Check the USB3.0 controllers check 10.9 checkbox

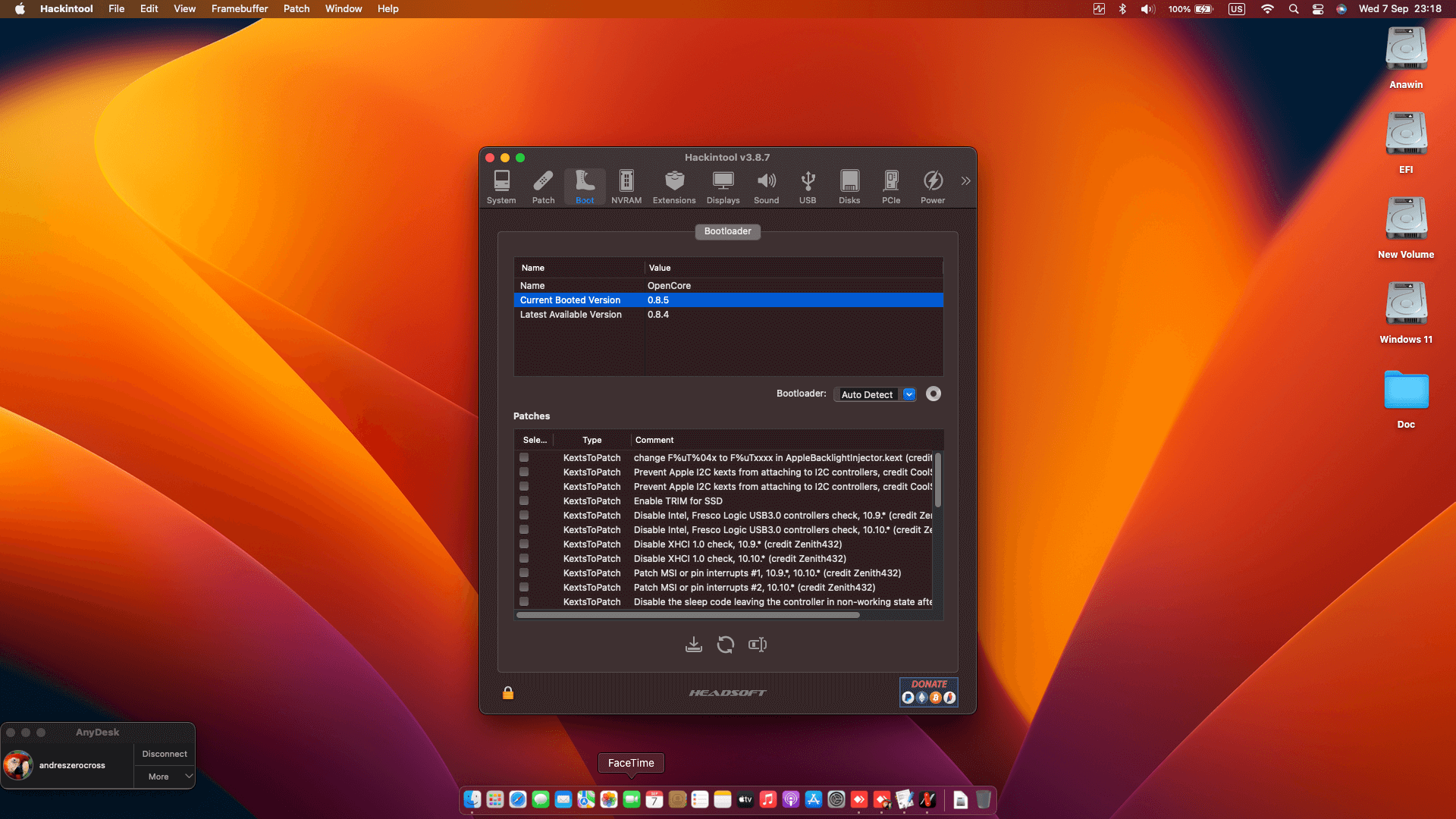(524, 515)
